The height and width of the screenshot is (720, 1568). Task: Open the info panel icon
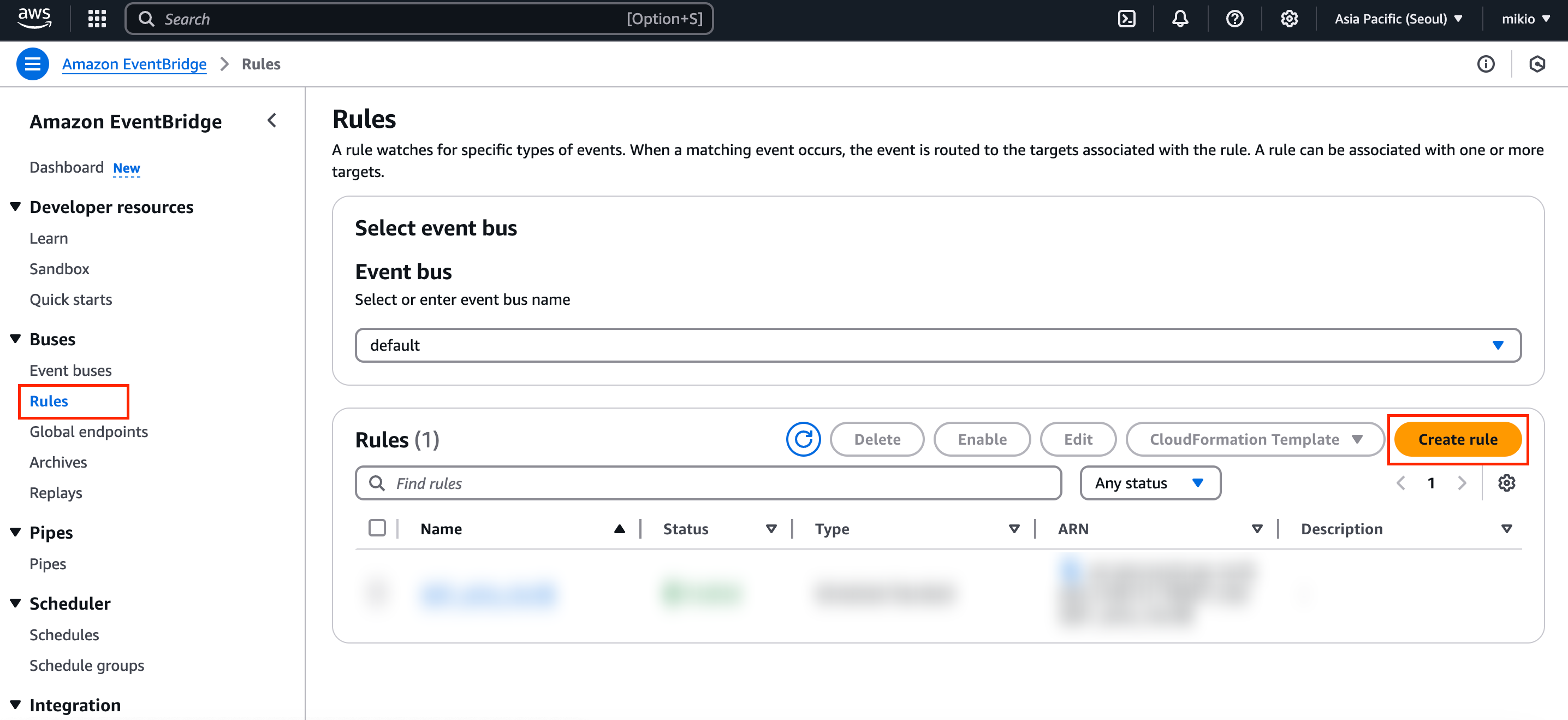point(1485,64)
